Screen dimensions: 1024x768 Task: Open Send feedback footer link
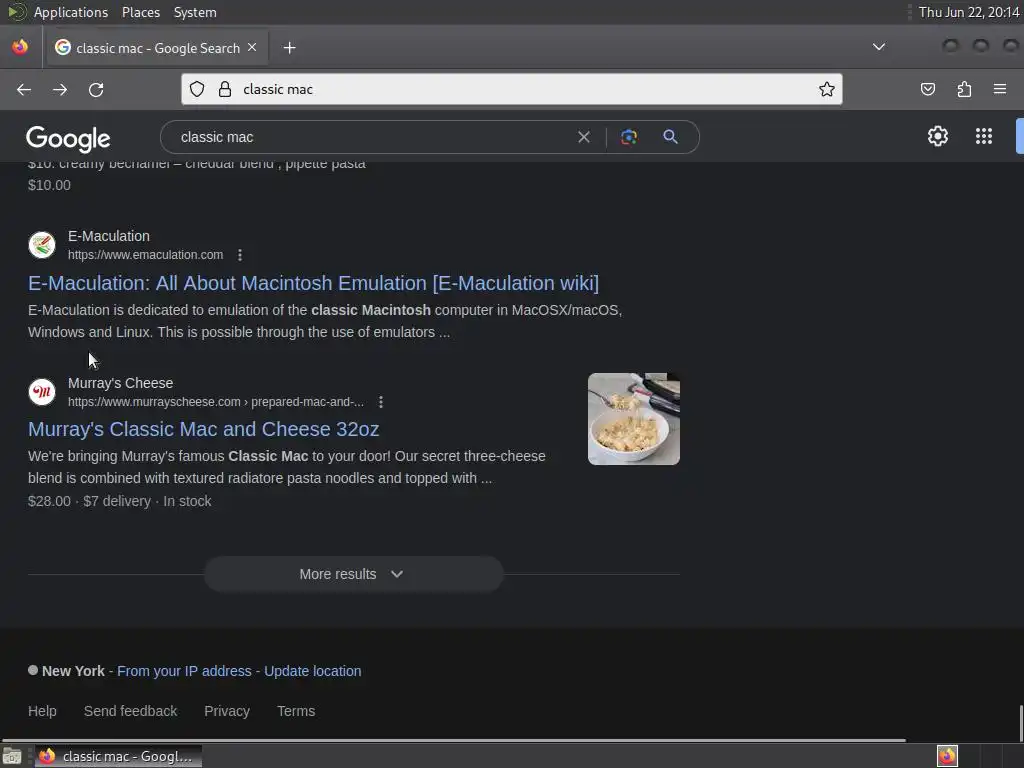tap(131, 711)
